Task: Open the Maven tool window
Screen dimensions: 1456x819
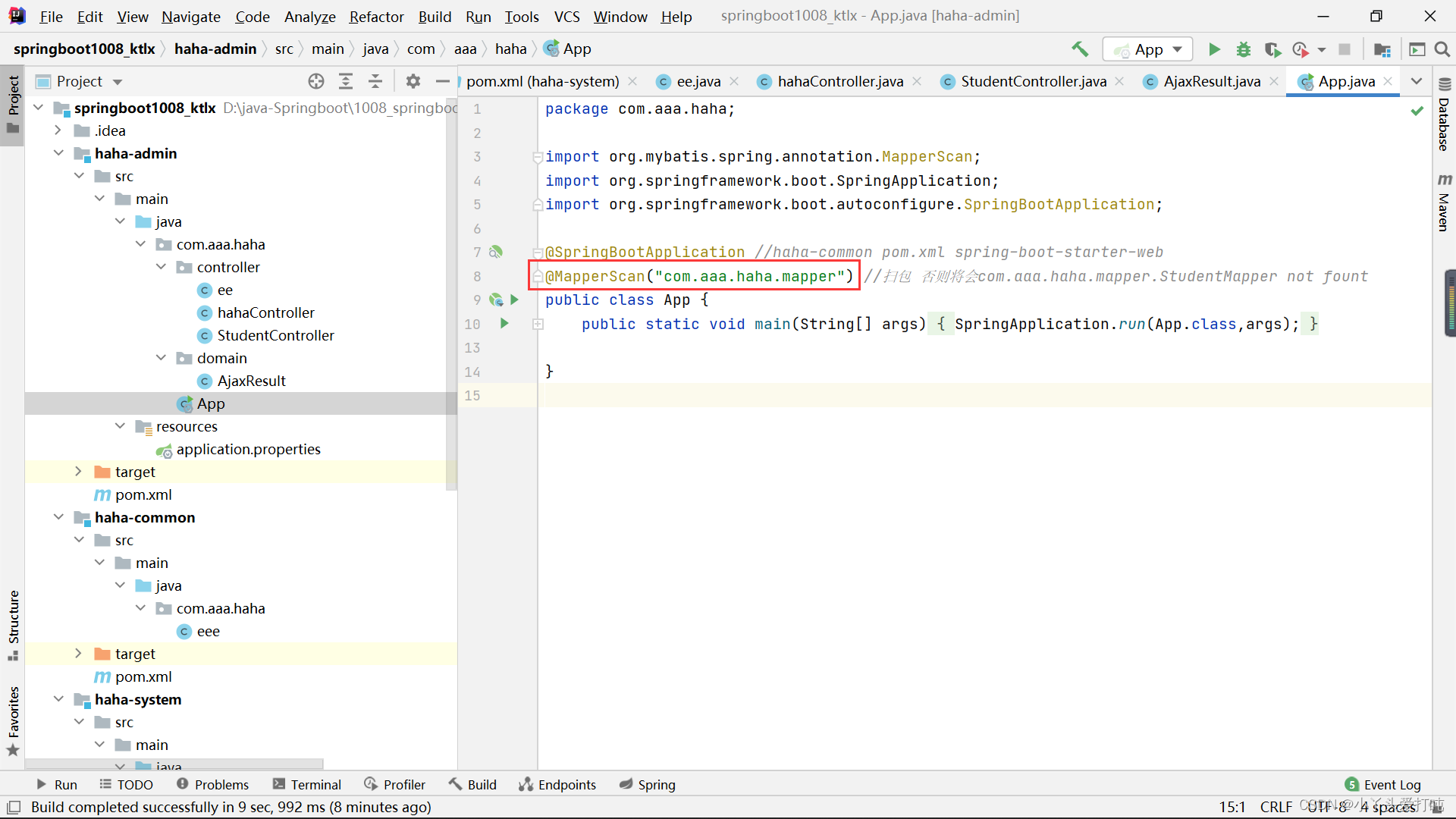Action: (1444, 202)
